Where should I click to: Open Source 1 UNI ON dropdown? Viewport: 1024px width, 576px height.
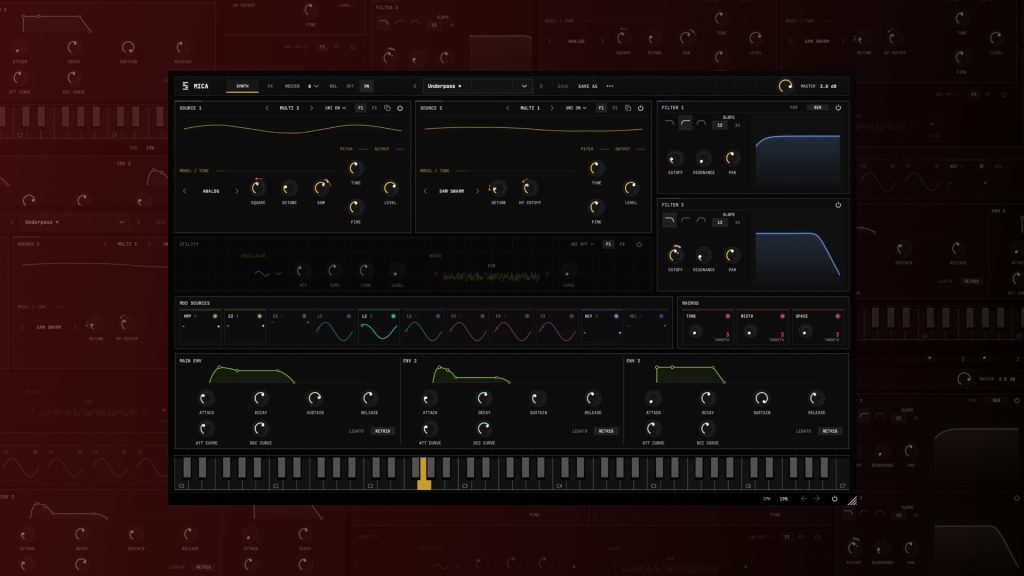point(336,108)
